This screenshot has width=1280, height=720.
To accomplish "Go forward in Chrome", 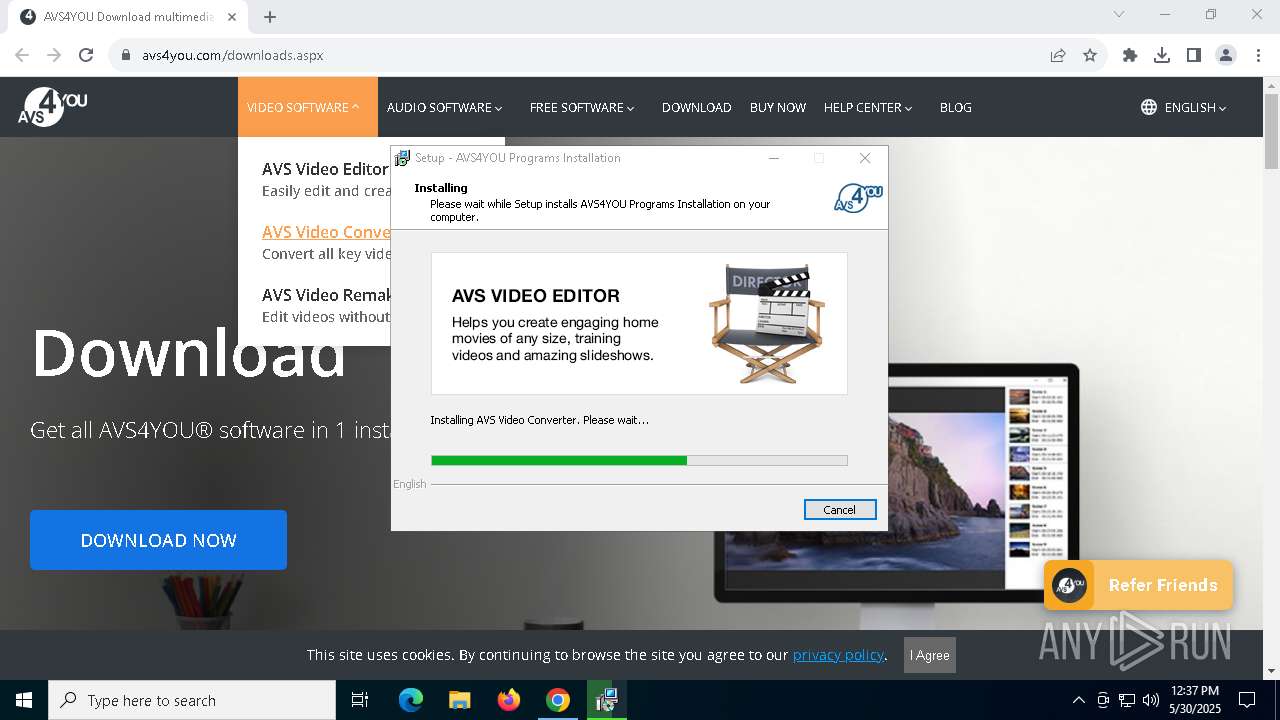I will tap(54, 55).
